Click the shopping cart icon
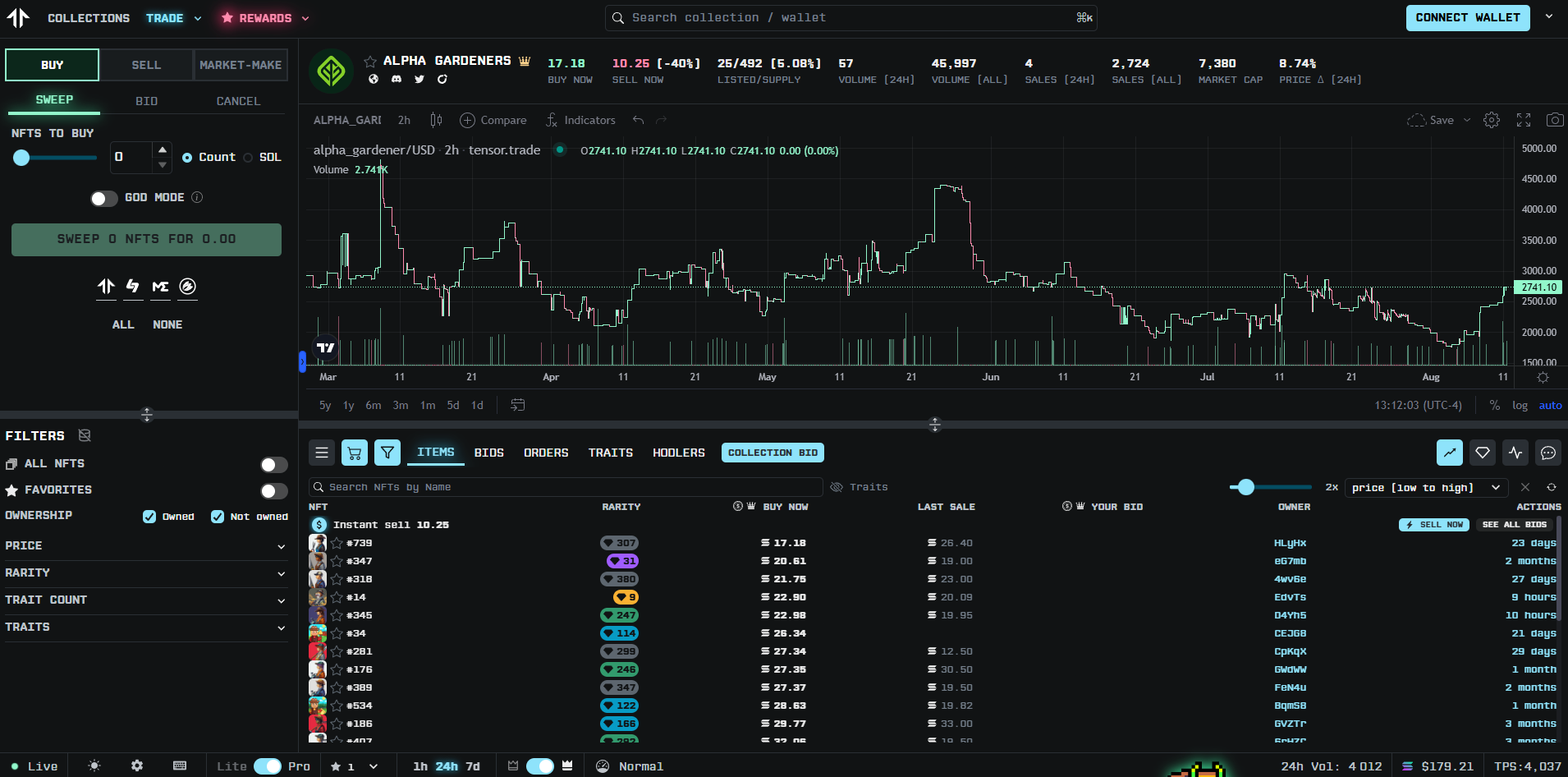The image size is (1568, 777). (x=355, y=453)
